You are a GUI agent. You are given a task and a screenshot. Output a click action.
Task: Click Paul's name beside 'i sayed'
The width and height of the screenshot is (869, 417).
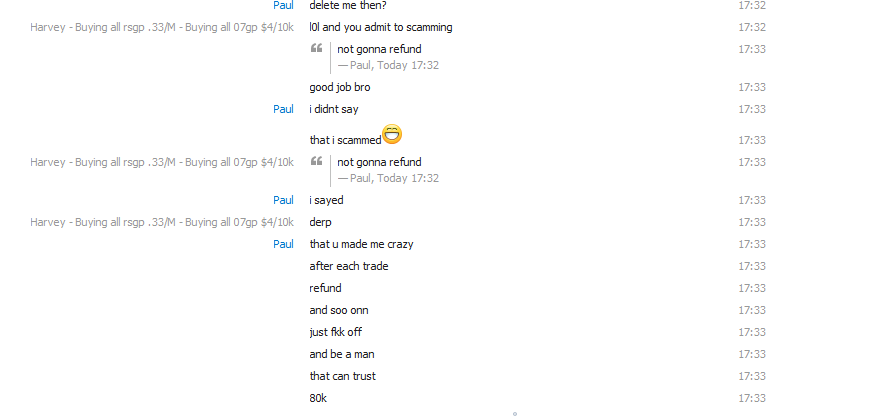[x=283, y=200]
